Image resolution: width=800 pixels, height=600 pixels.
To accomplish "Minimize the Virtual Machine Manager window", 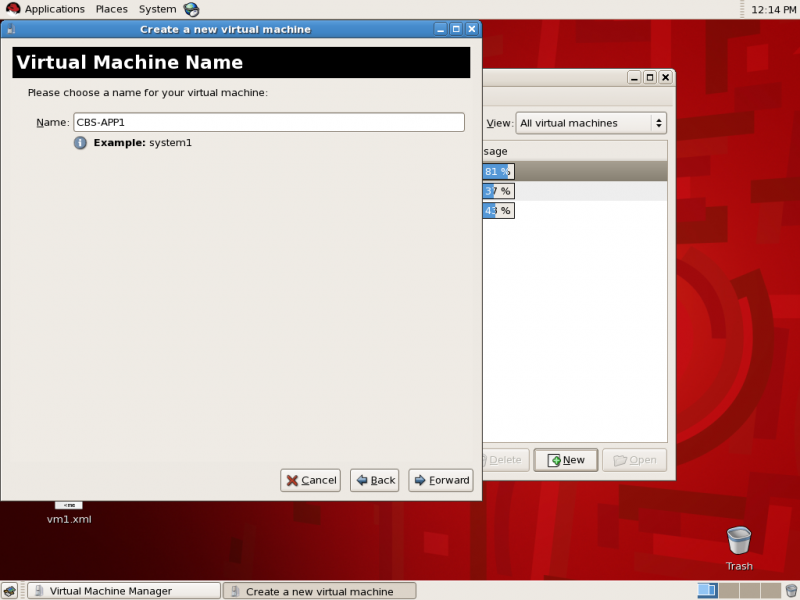I will [x=634, y=77].
